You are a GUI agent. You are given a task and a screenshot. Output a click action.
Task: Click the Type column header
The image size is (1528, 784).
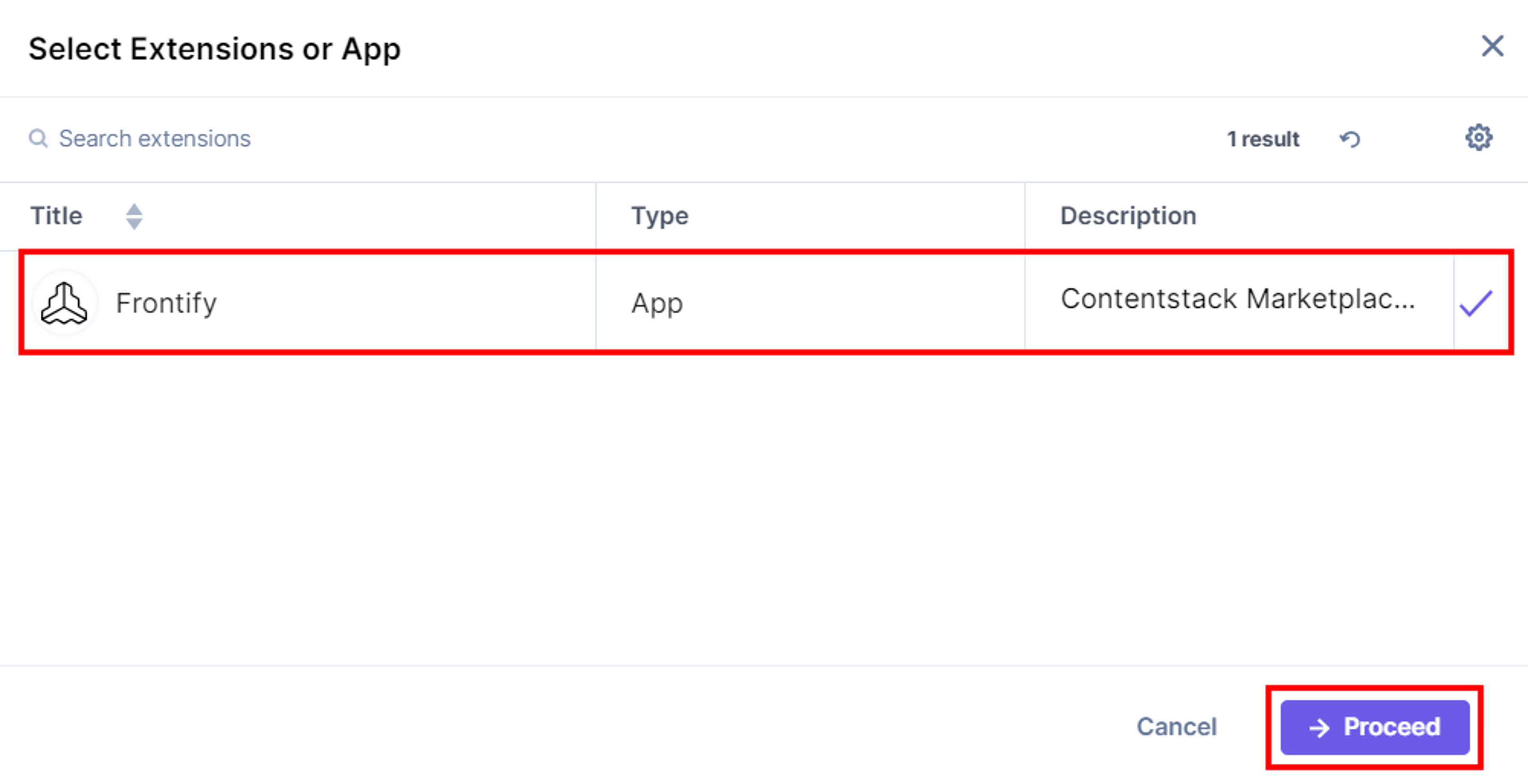660,216
